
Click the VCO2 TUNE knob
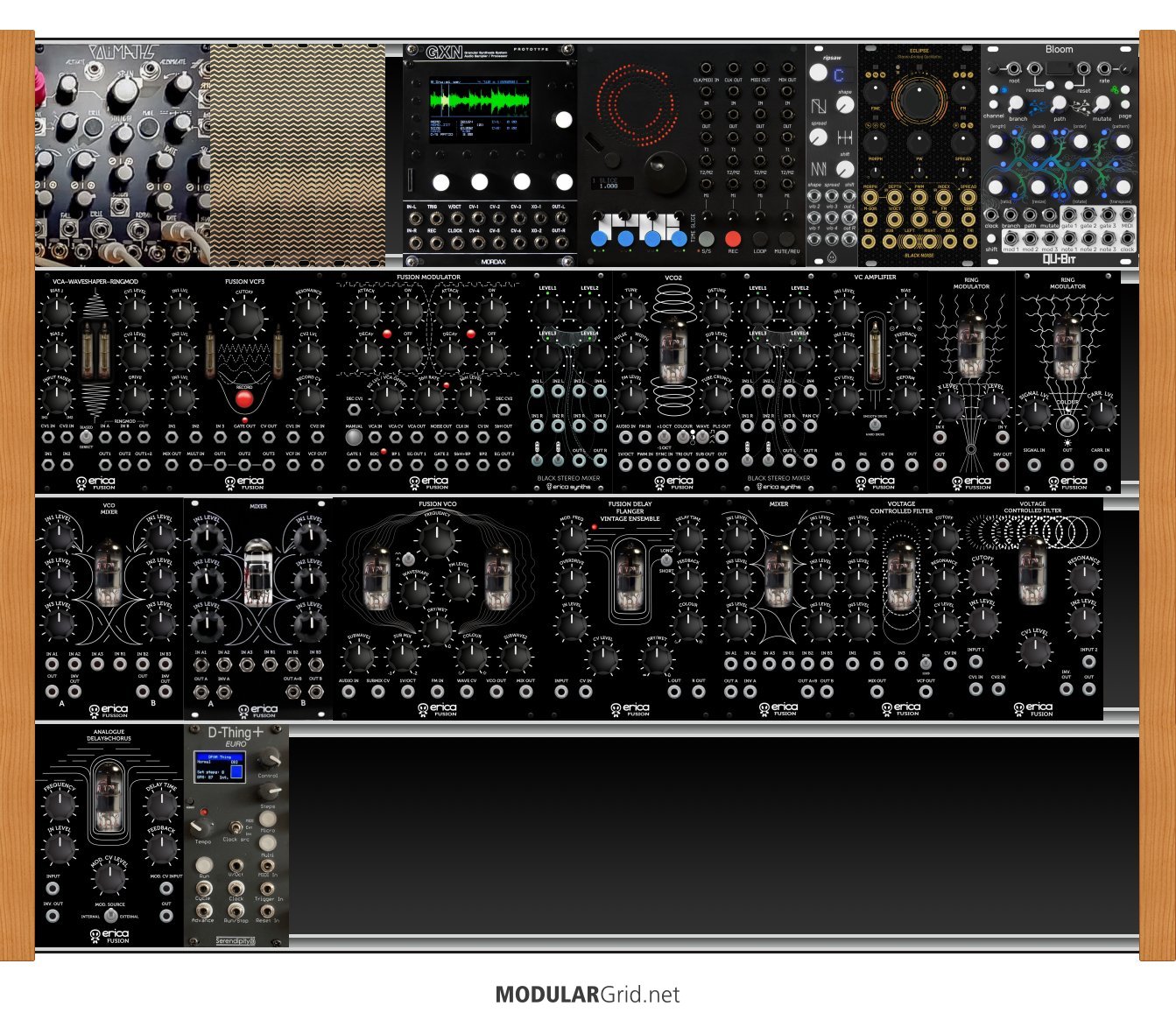(x=631, y=311)
